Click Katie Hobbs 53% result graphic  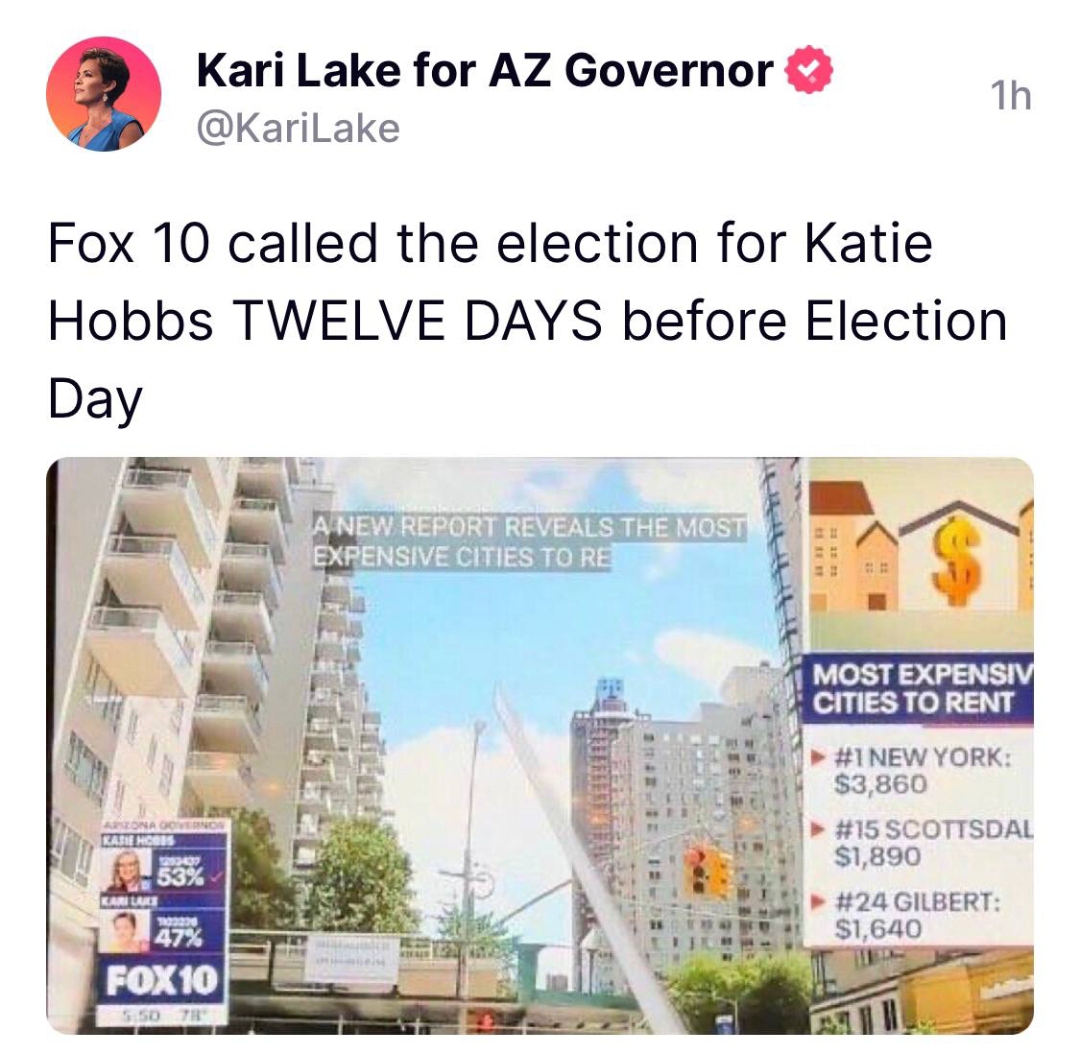(x=163, y=867)
